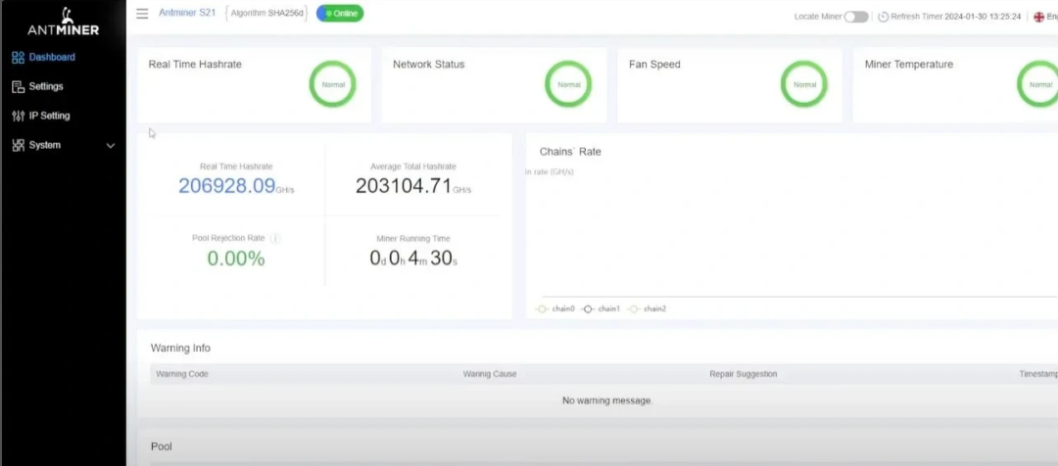
Task: Click the Refresh Timer clock icon
Action: click(x=883, y=17)
